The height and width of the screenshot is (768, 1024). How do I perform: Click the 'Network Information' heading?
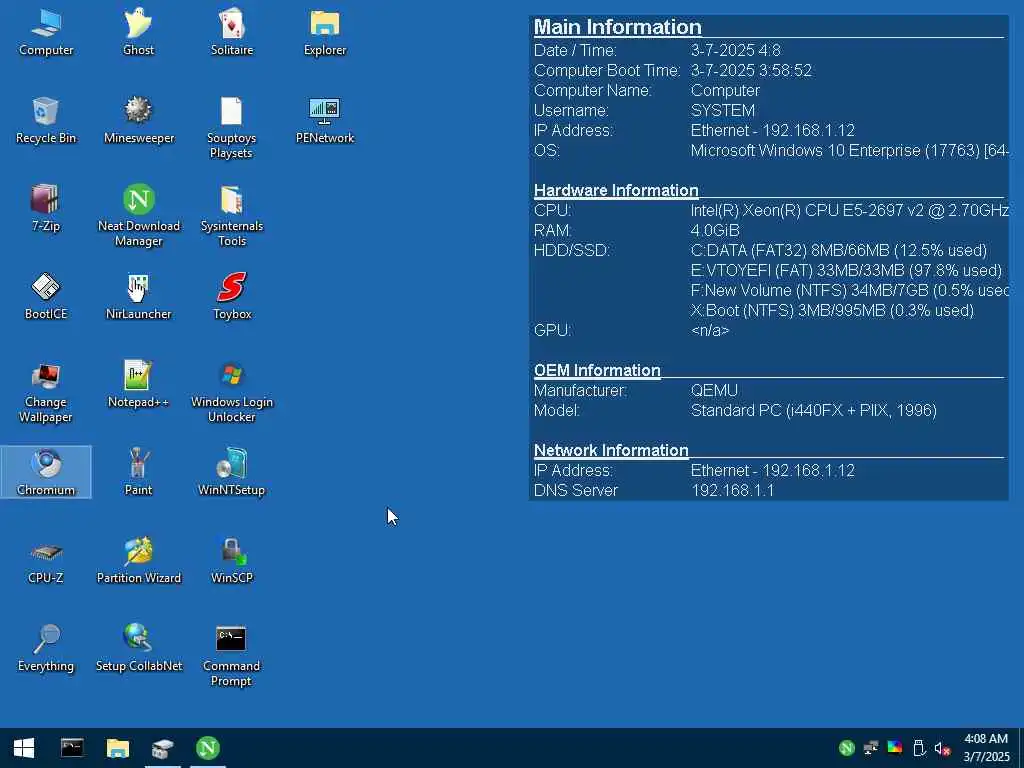click(611, 450)
